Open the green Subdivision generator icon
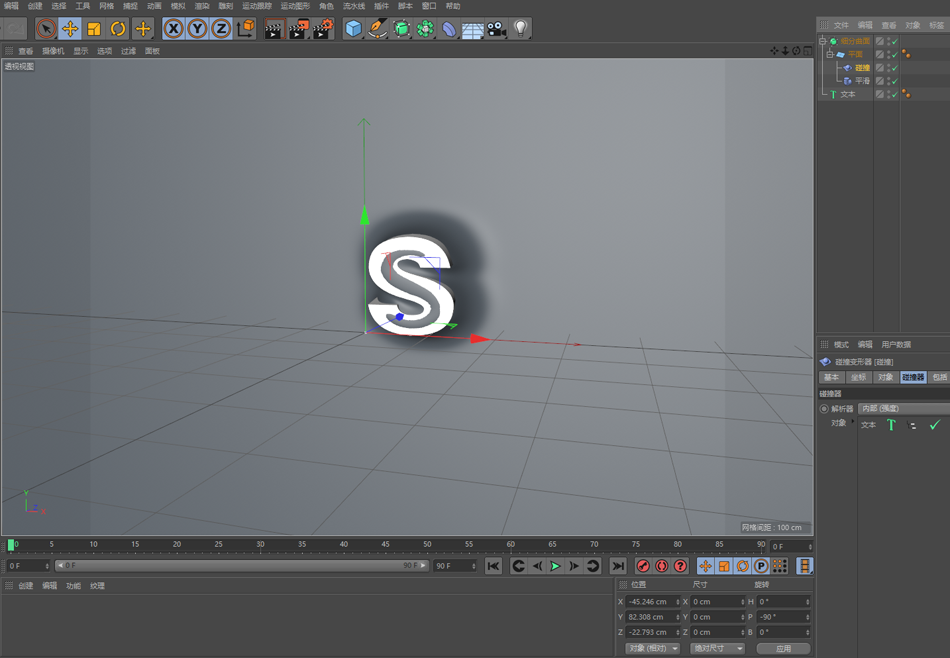950x658 pixels. (x=401, y=28)
